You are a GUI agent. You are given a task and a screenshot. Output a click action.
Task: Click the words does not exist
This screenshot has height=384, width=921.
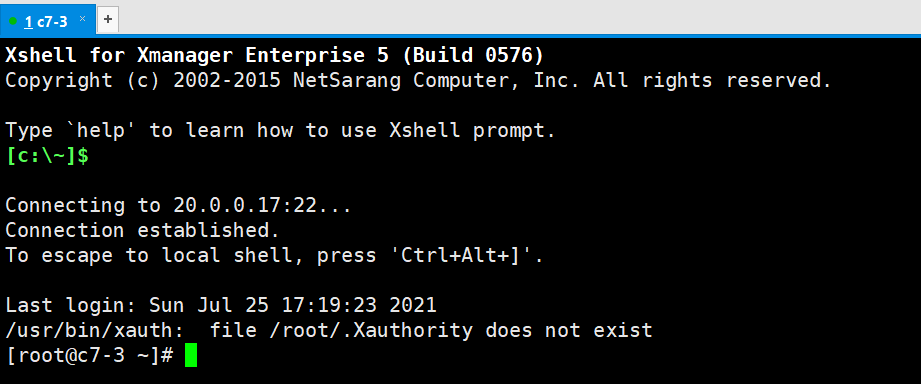coord(569,330)
